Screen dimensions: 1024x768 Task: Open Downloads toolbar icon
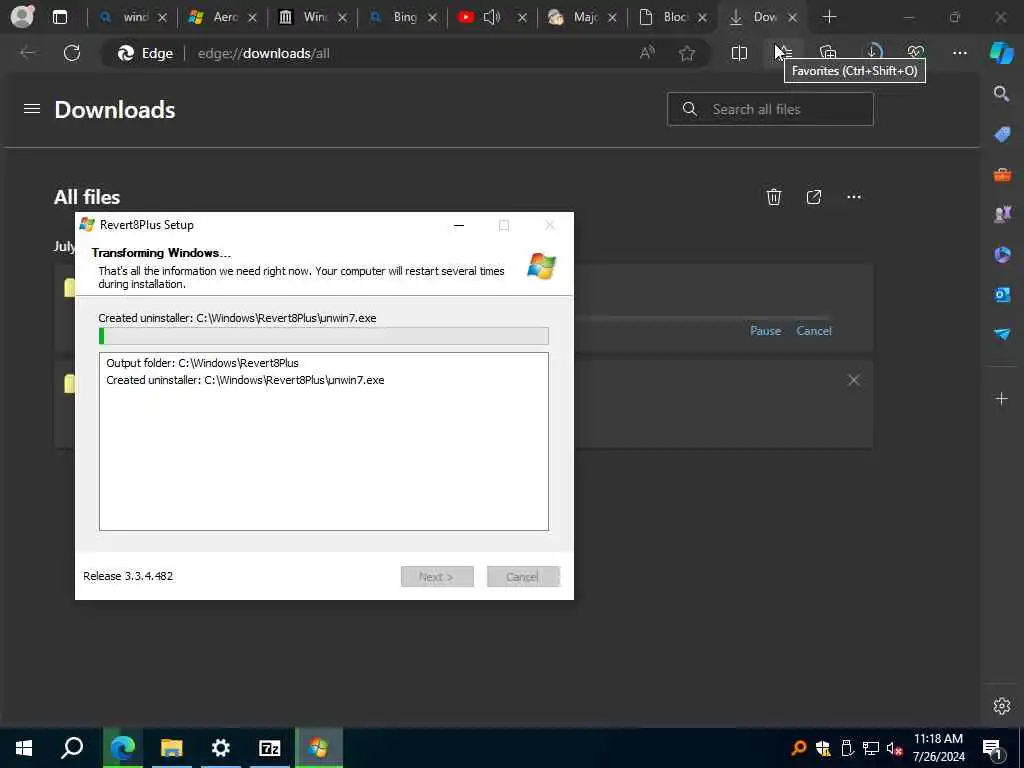(873, 53)
